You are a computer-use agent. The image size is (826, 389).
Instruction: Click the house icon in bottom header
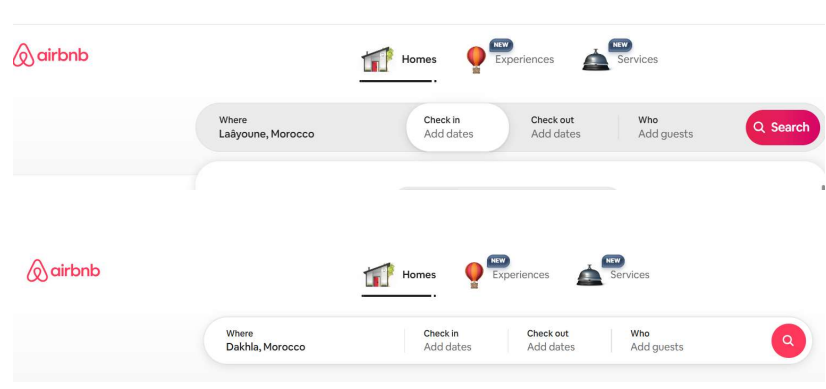[379, 275]
